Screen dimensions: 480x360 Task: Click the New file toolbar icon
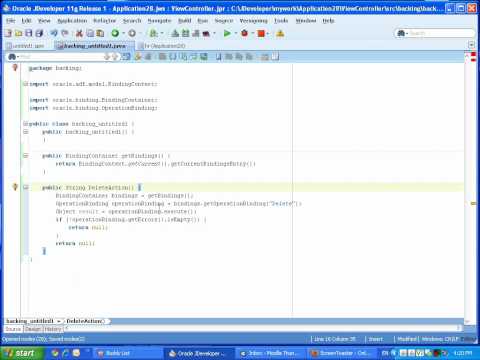[9, 33]
